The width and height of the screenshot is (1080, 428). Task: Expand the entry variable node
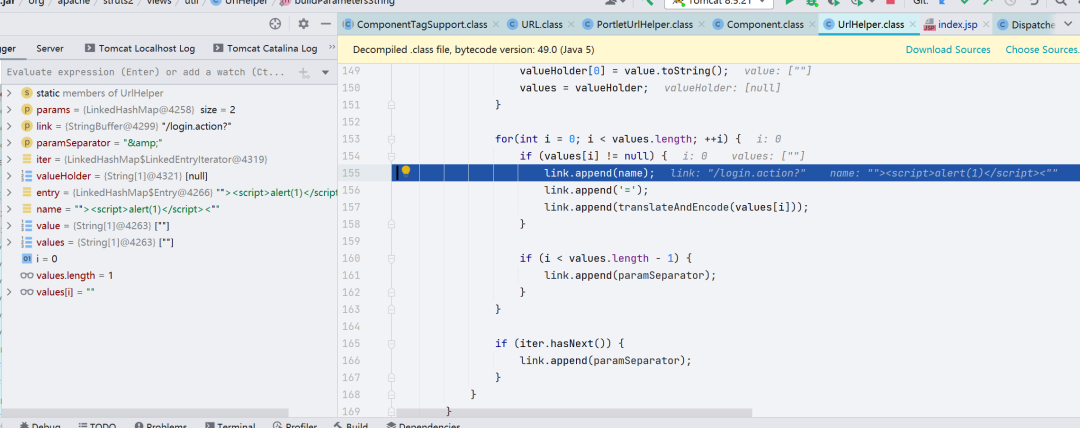[x=9, y=192]
